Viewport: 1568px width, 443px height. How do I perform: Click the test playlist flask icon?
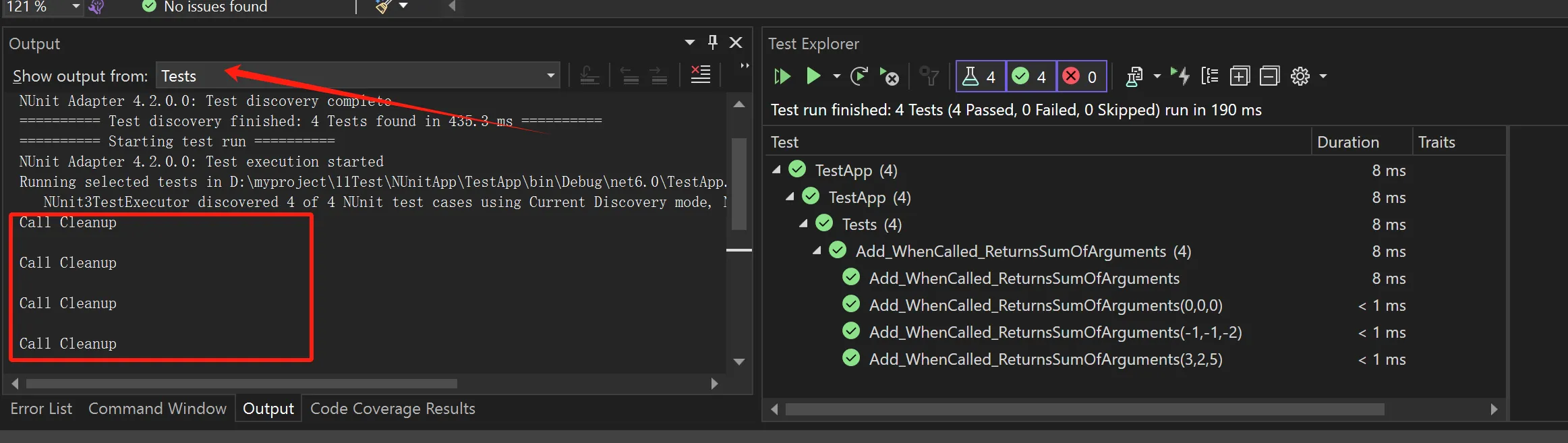coord(1134,76)
